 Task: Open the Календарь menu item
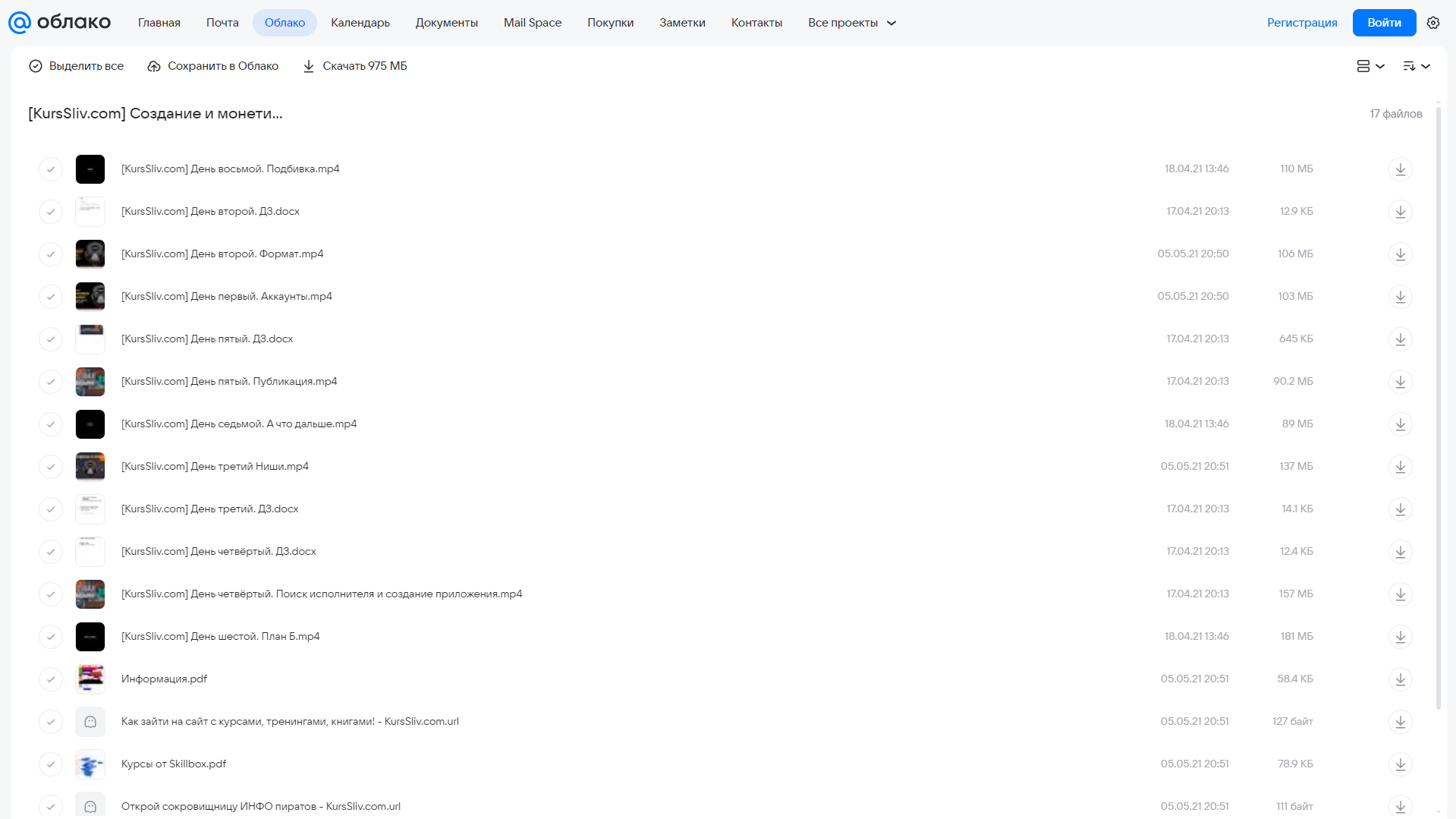click(x=360, y=23)
